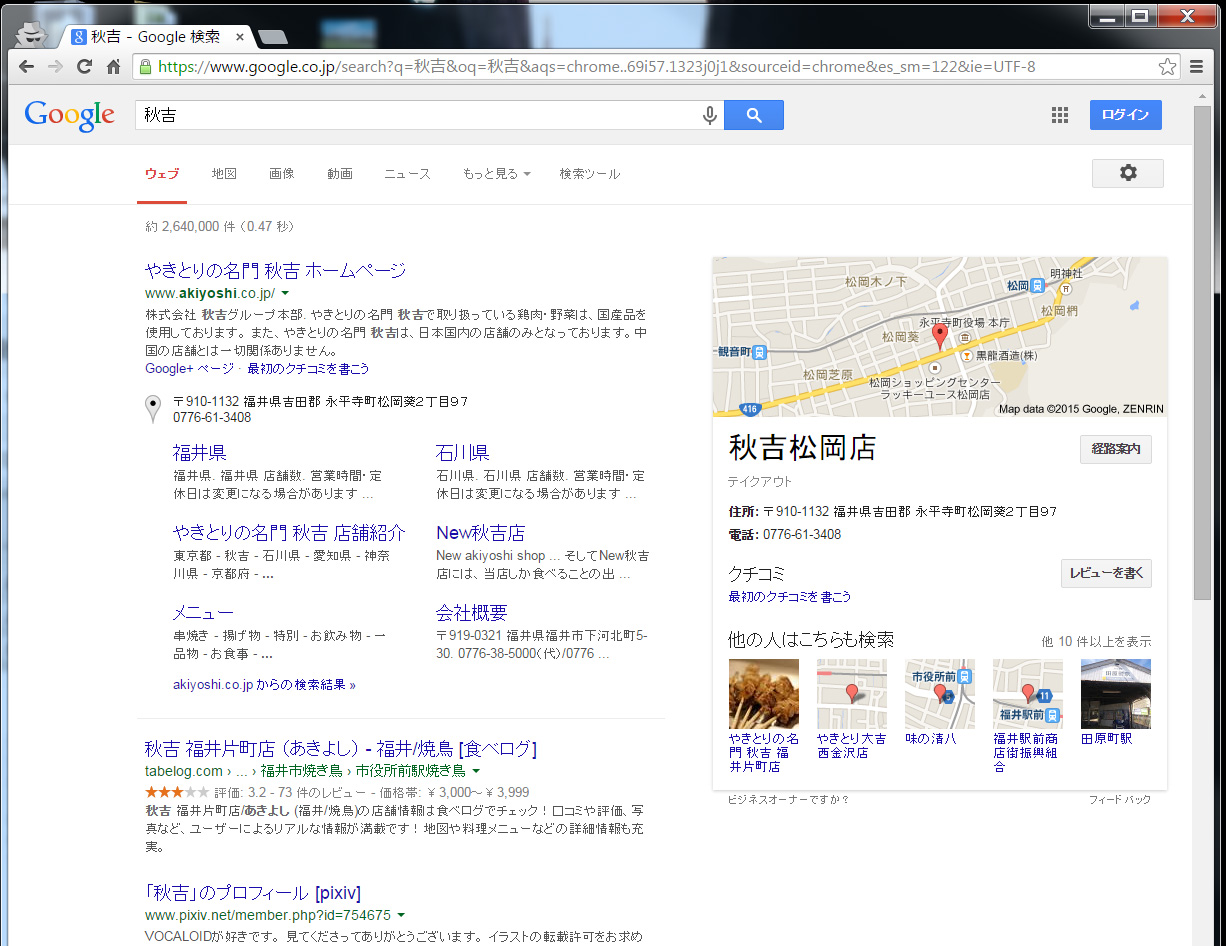Click the grey map pin beside the address
The height and width of the screenshot is (946, 1226).
coord(153,408)
